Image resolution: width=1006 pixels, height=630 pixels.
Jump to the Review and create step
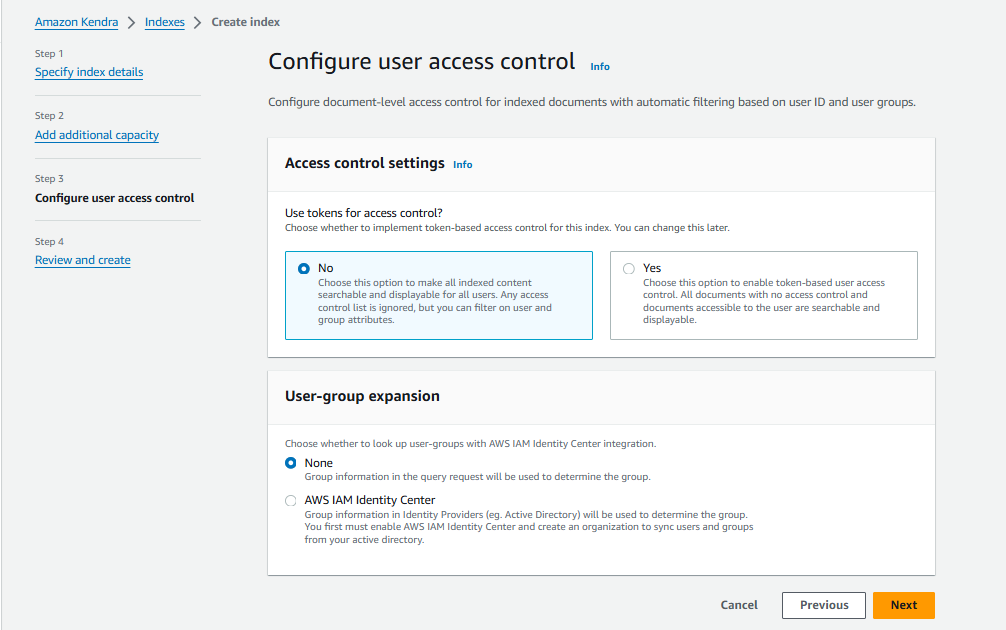82,259
